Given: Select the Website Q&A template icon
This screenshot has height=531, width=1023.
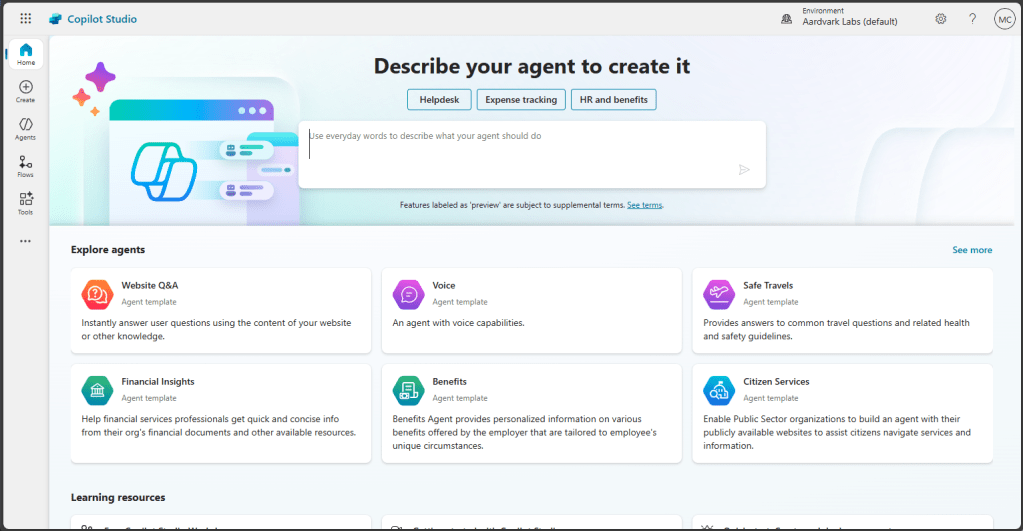Looking at the screenshot, I should (x=97, y=293).
